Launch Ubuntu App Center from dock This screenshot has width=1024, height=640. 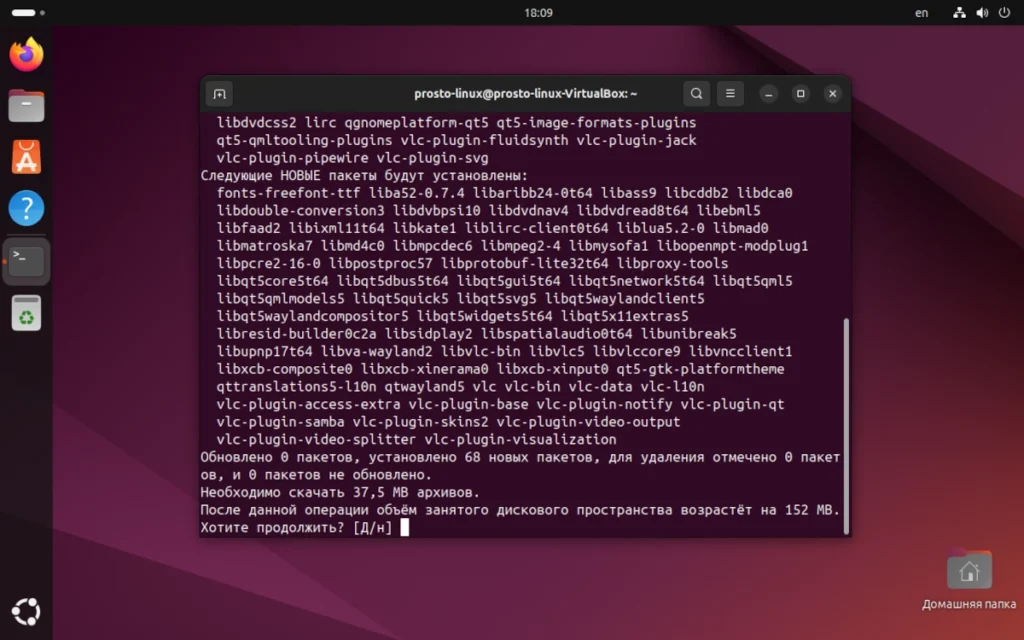[x=26, y=157]
